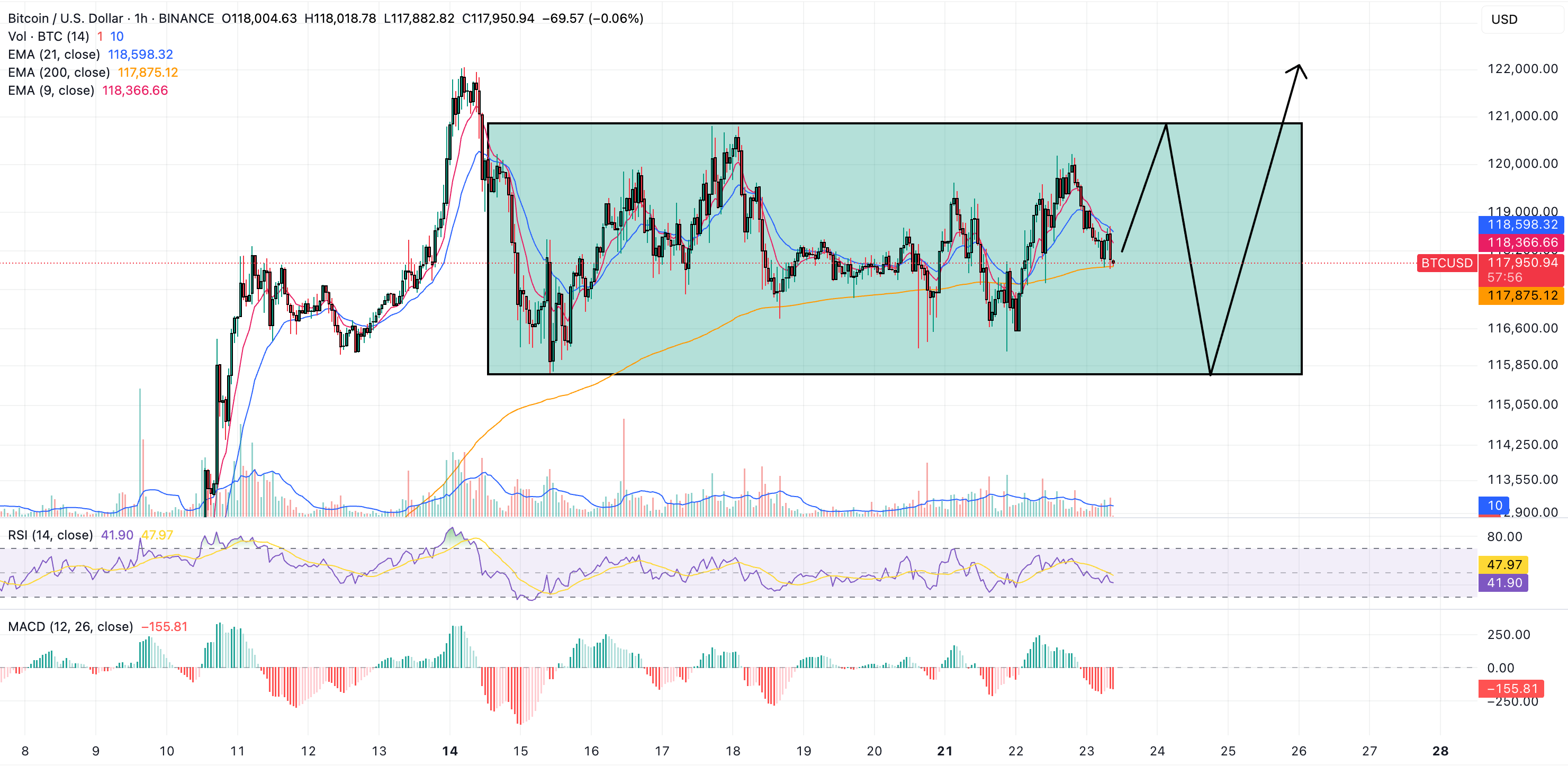1568x766 pixels.
Task: Click the 116,600.00 price axis label
Action: click(x=1522, y=328)
